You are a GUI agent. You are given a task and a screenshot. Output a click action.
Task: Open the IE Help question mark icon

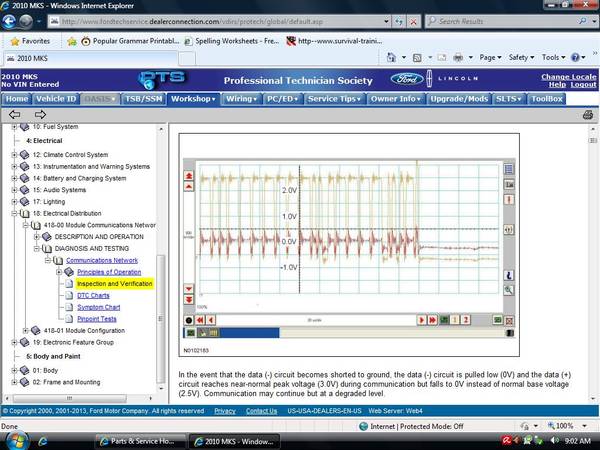[575, 57]
